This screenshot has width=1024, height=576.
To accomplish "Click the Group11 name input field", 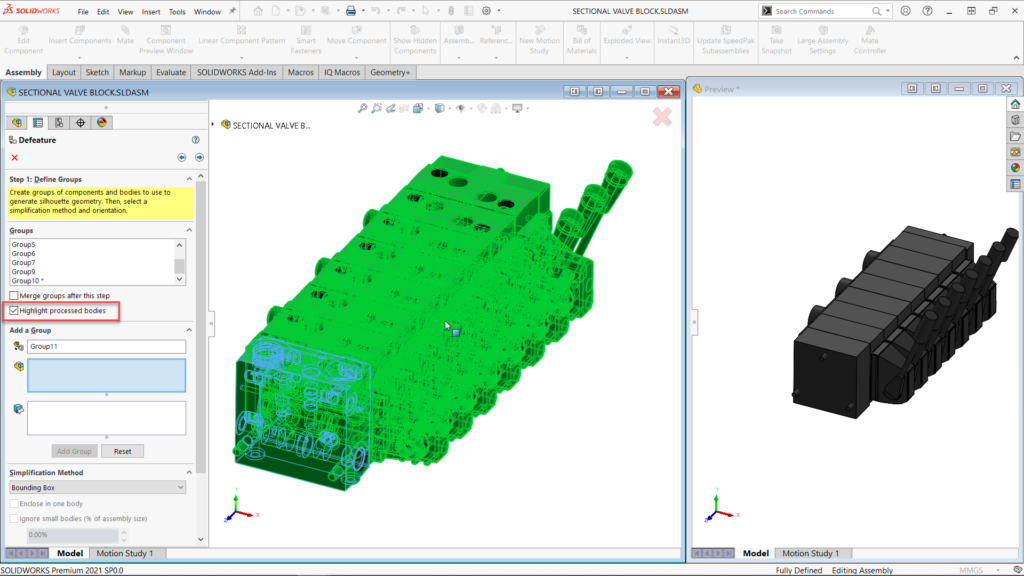I will pyautogui.click(x=106, y=347).
